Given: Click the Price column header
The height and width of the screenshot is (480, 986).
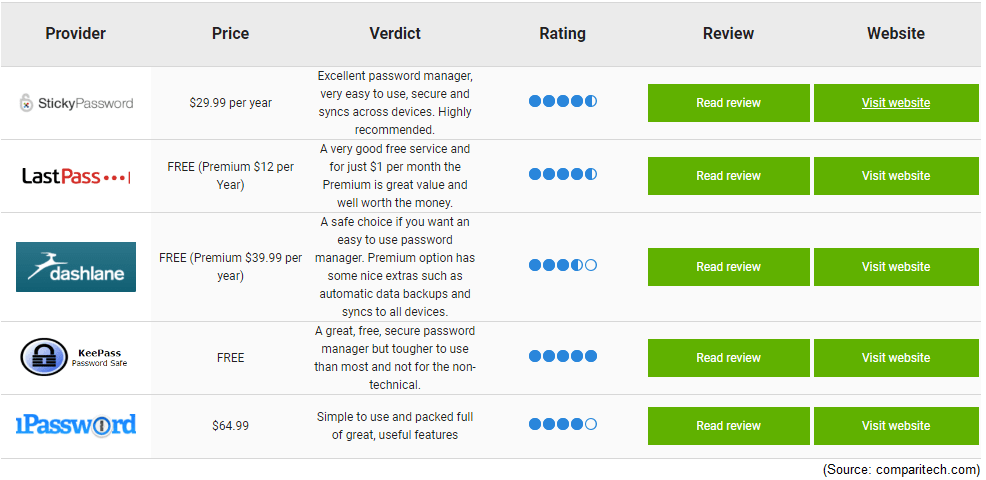Looking at the screenshot, I should pyautogui.click(x=230, y=33).
